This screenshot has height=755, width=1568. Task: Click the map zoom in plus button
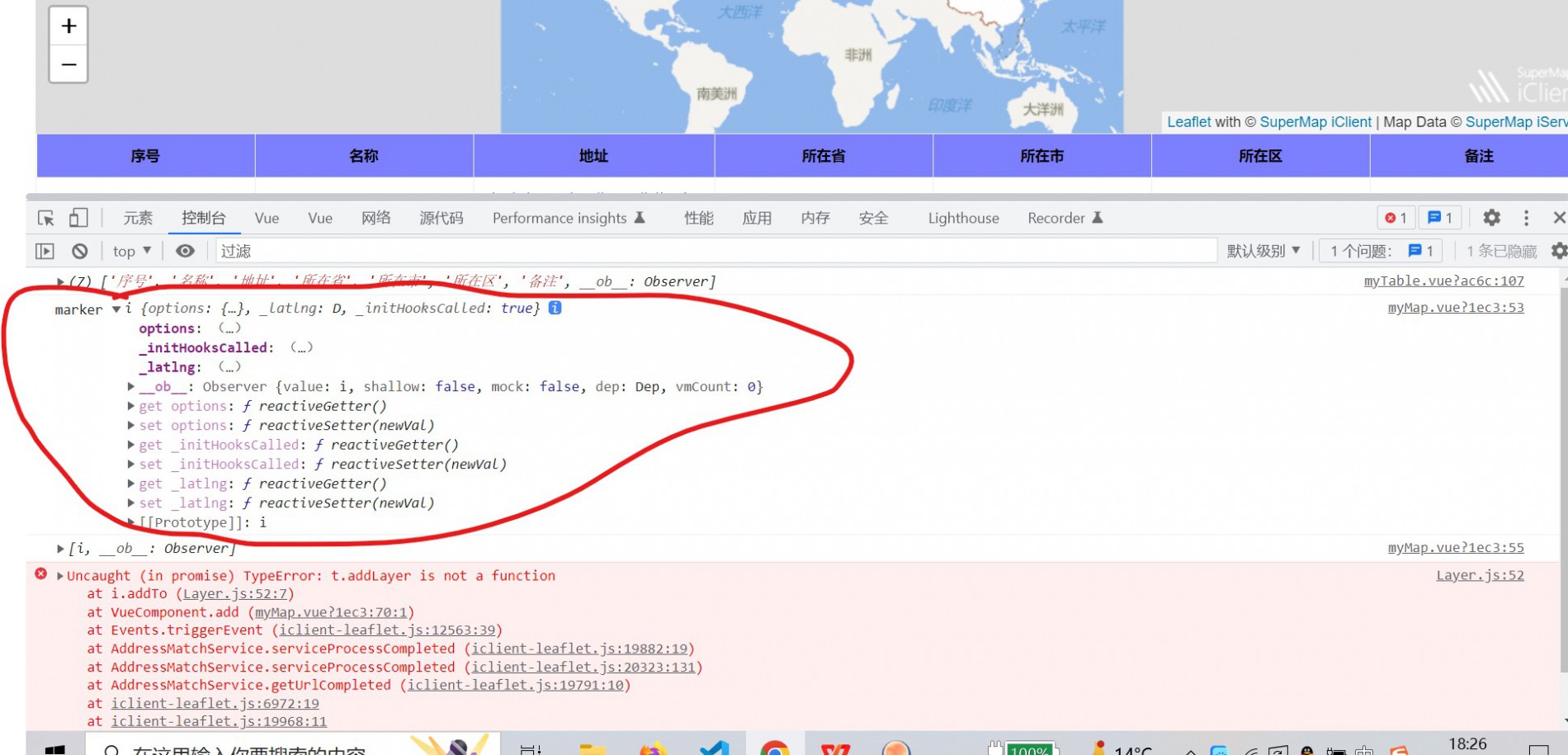[x=68, y=26]
